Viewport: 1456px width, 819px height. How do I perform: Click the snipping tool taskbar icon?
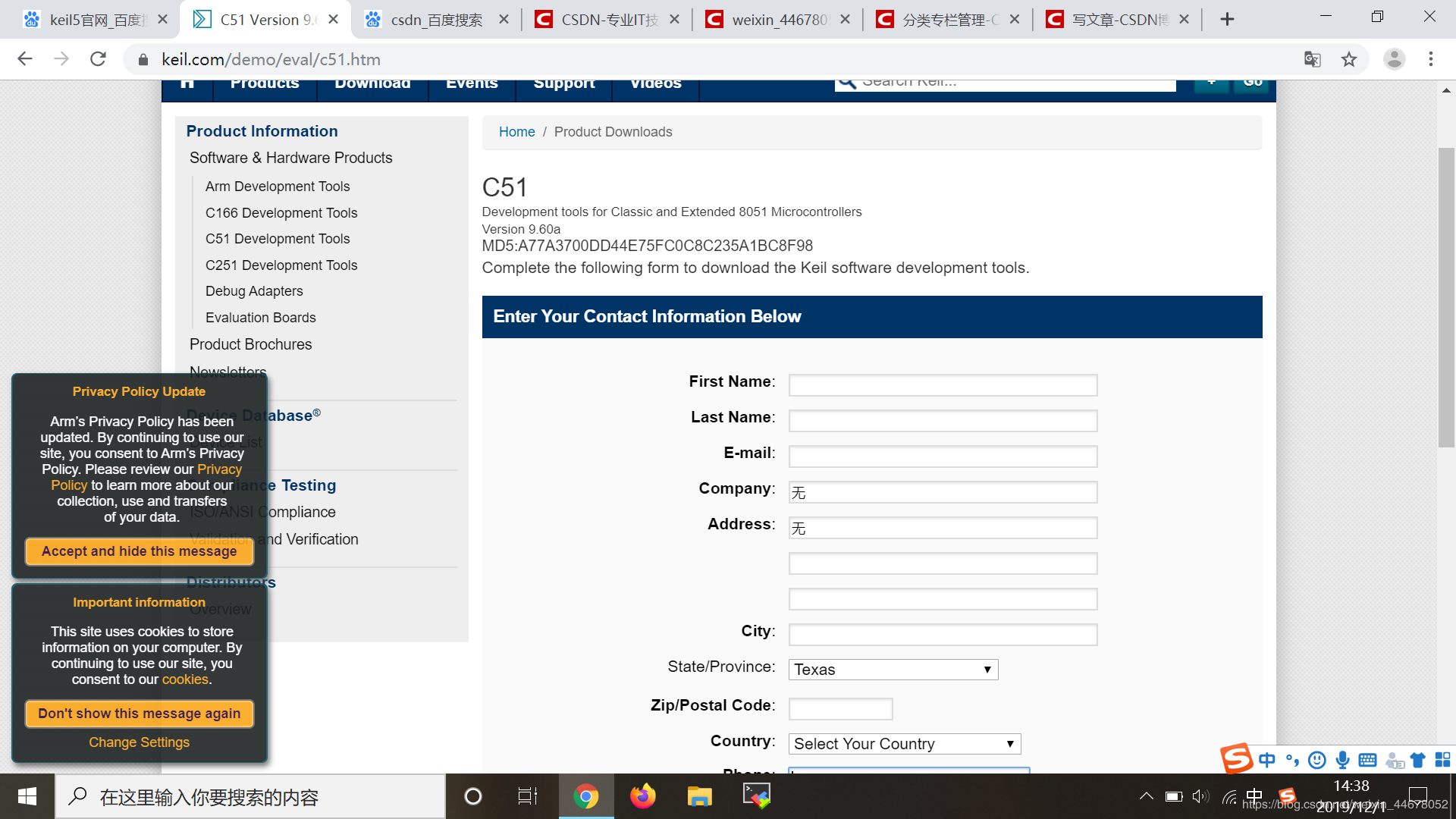pos(756,796)
